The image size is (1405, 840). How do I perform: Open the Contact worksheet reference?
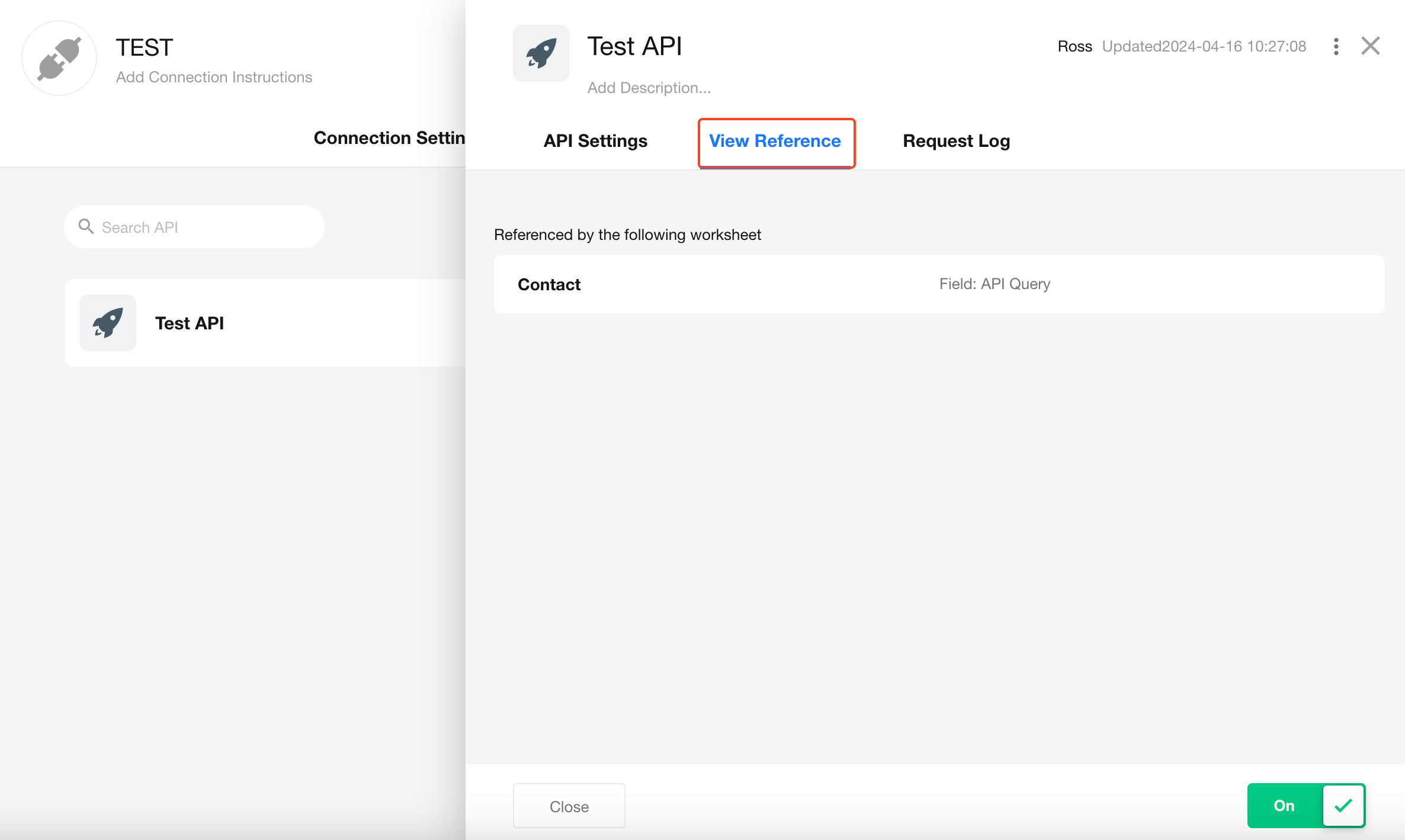click(x=549, y=284)
